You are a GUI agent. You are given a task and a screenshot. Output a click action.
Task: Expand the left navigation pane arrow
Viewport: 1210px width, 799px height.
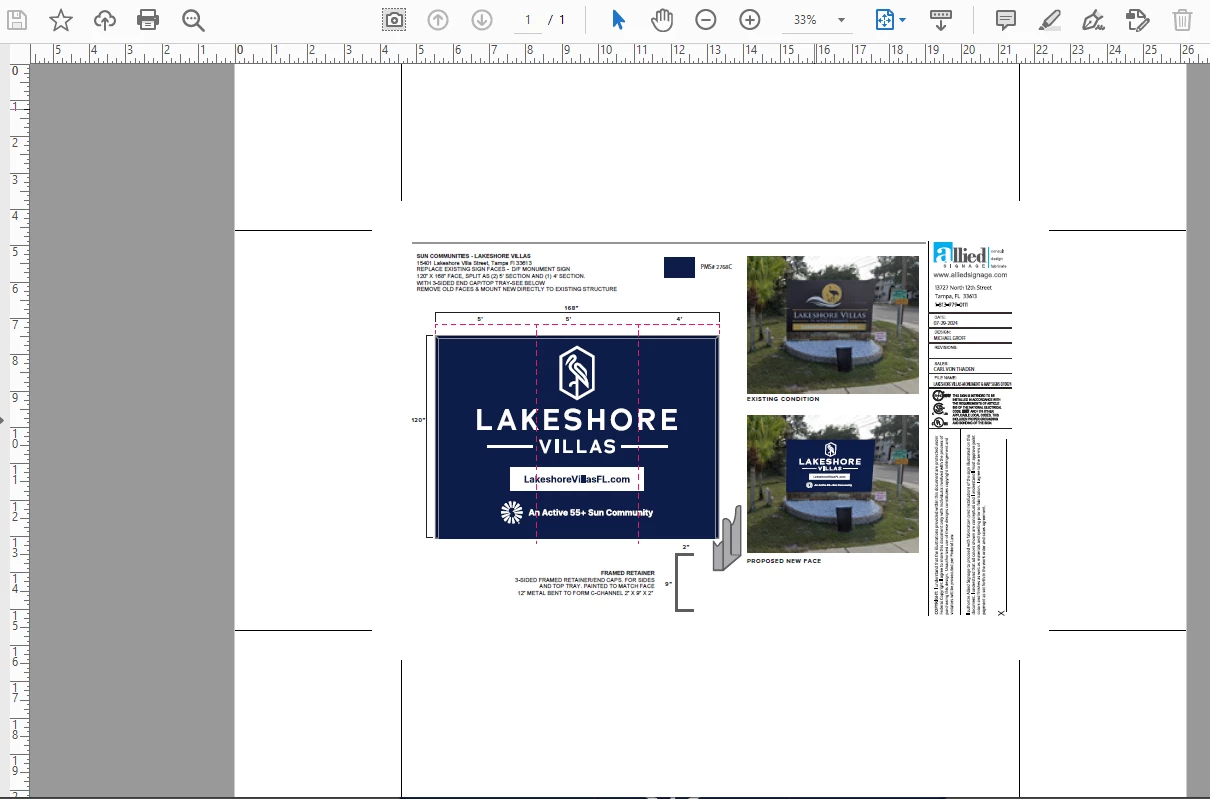(x=3, y=420)
